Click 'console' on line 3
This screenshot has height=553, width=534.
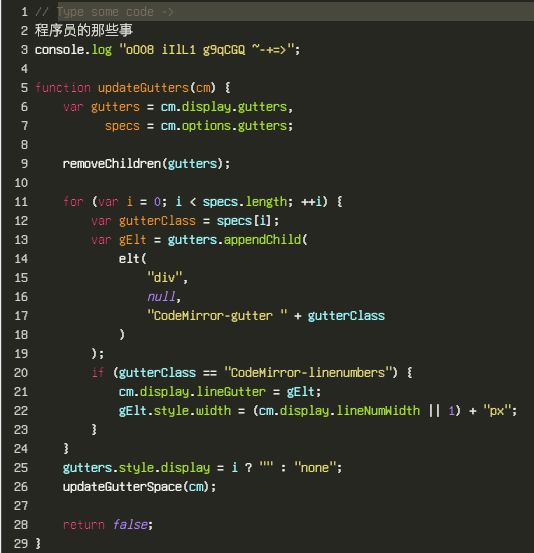[60, 50]
